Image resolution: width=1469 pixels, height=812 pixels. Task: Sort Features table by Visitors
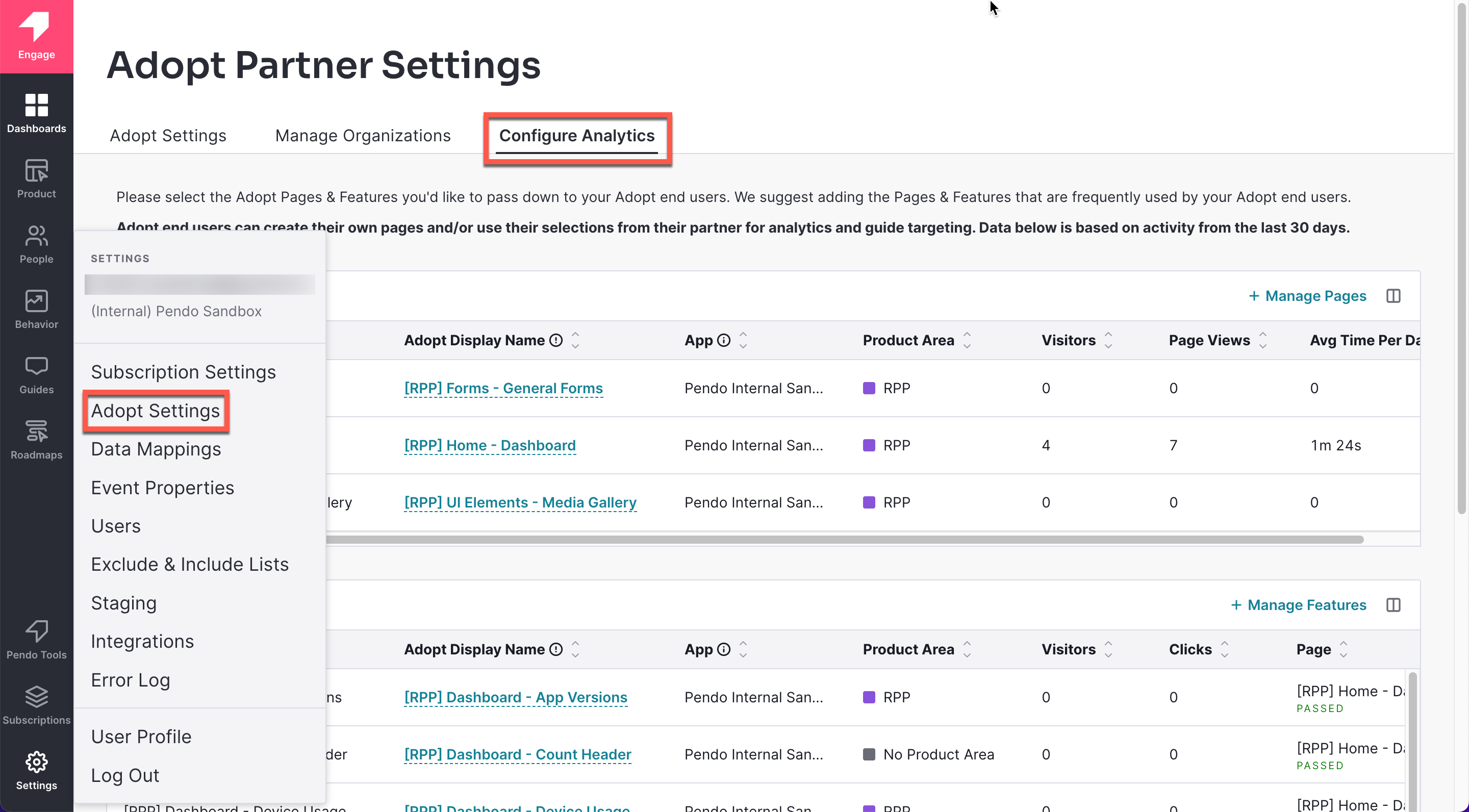[1108, 649]
